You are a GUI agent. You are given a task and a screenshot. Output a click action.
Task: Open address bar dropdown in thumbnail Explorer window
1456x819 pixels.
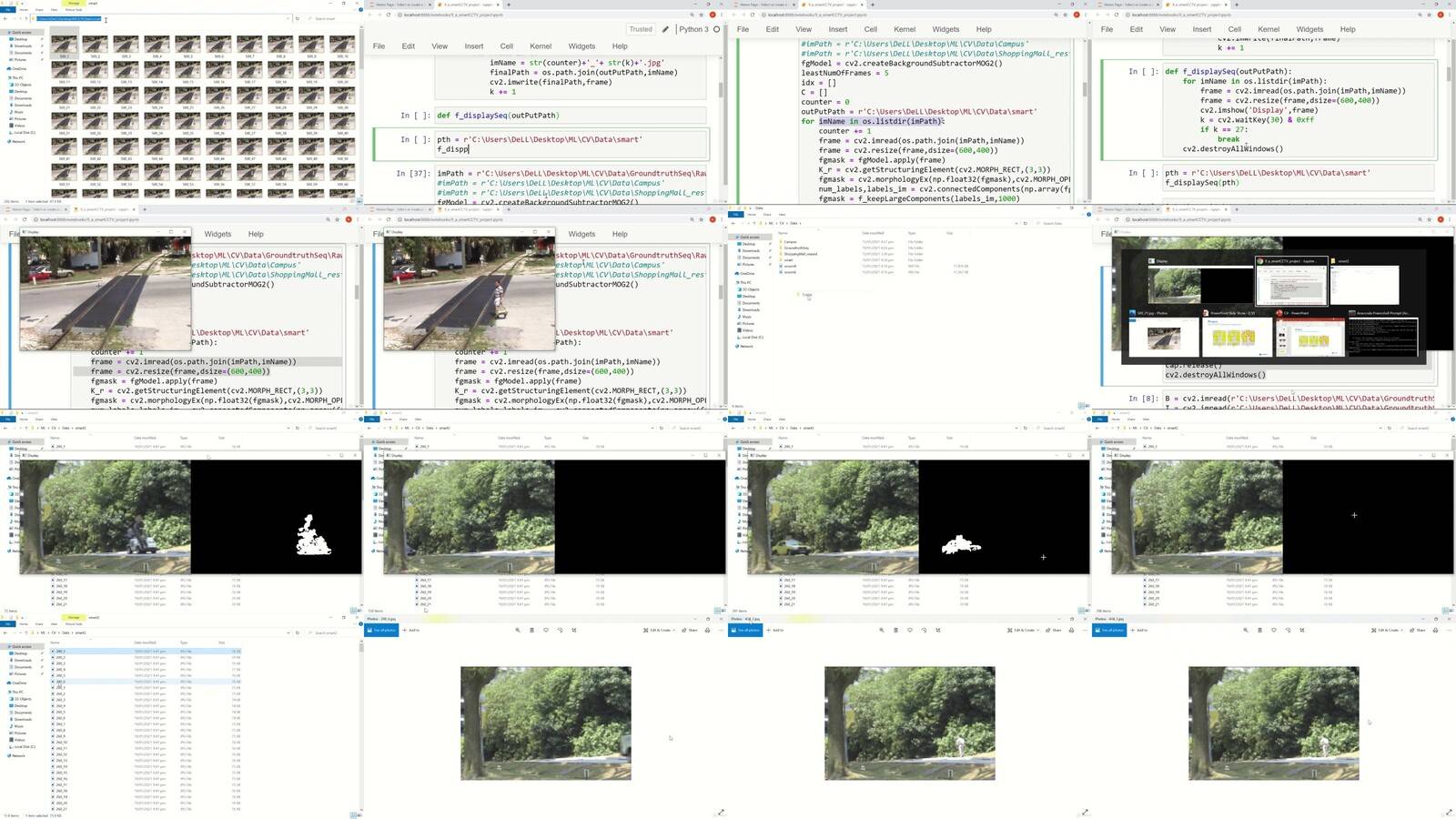pyautogui.click(x=288, y=18)
